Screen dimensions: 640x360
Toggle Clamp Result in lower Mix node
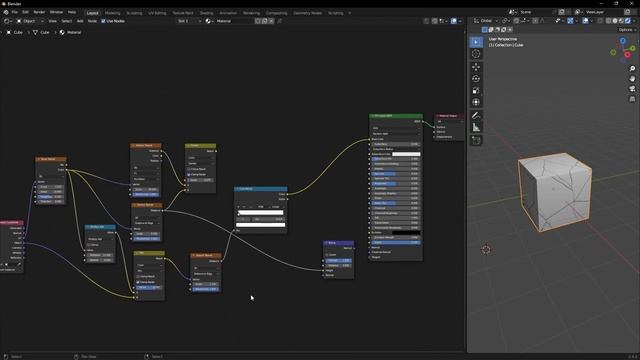[138, 277]
